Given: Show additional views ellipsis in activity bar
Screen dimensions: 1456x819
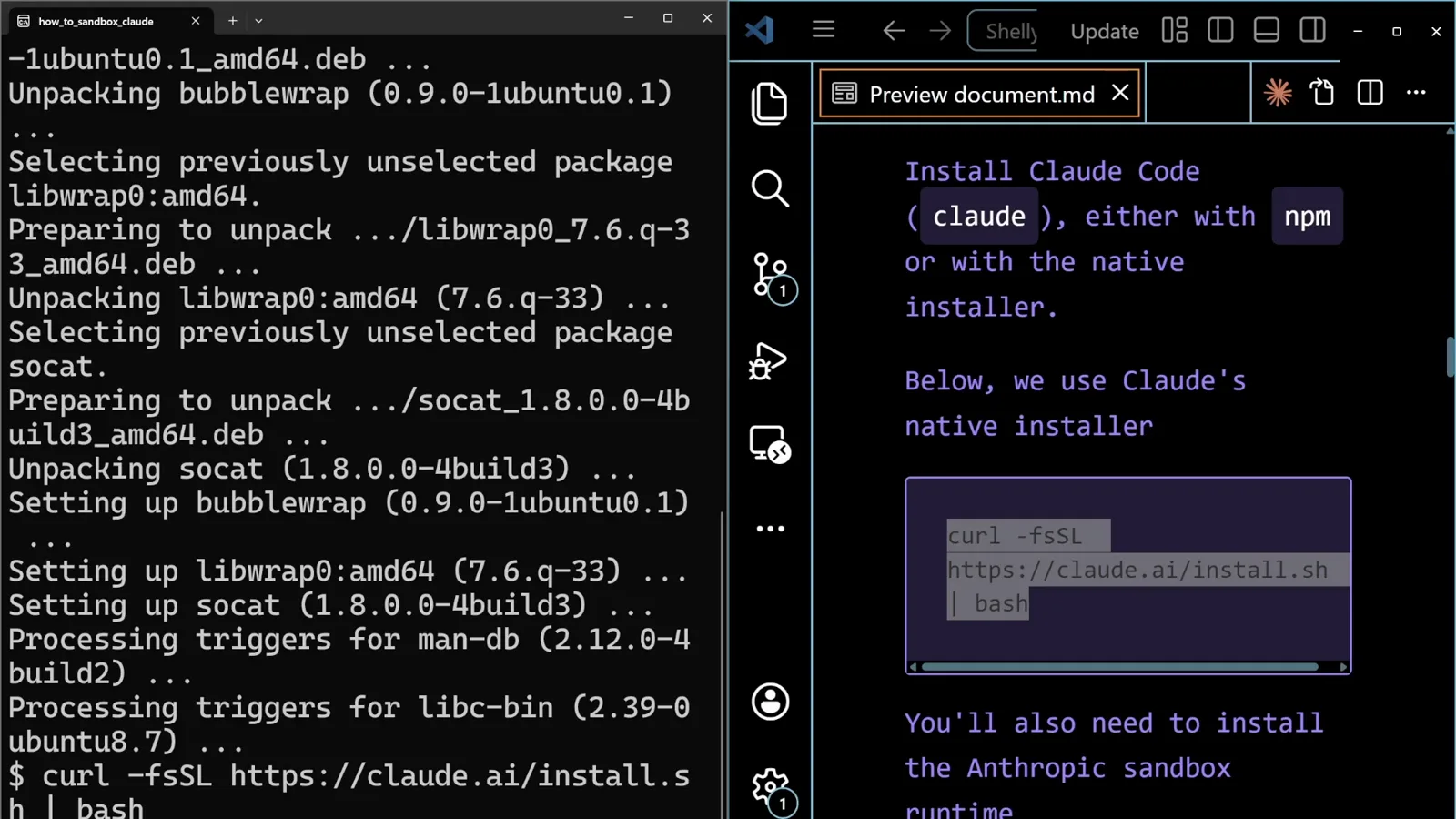Looking at the screenshot, I should tap(770, 528).
